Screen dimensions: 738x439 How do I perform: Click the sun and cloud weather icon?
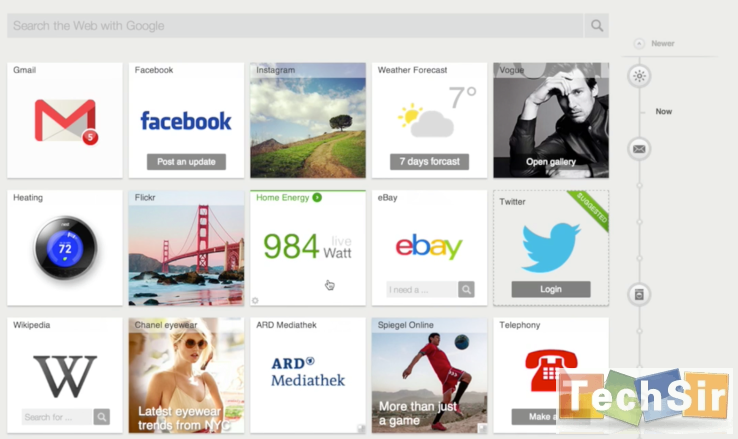(x=425, y=120)
